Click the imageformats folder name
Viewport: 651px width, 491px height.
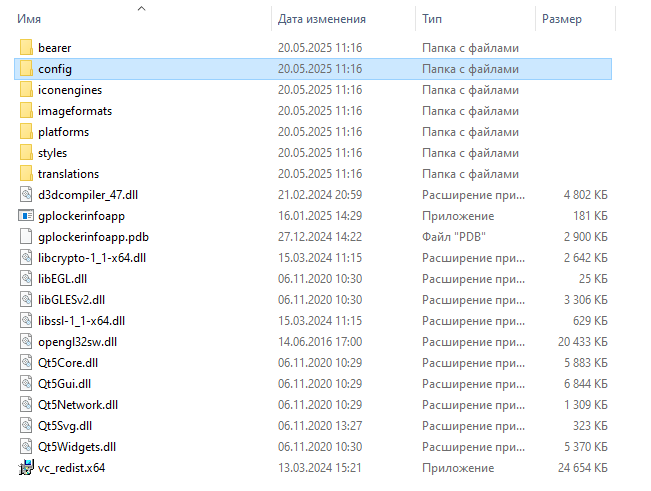tap(75, 111)
